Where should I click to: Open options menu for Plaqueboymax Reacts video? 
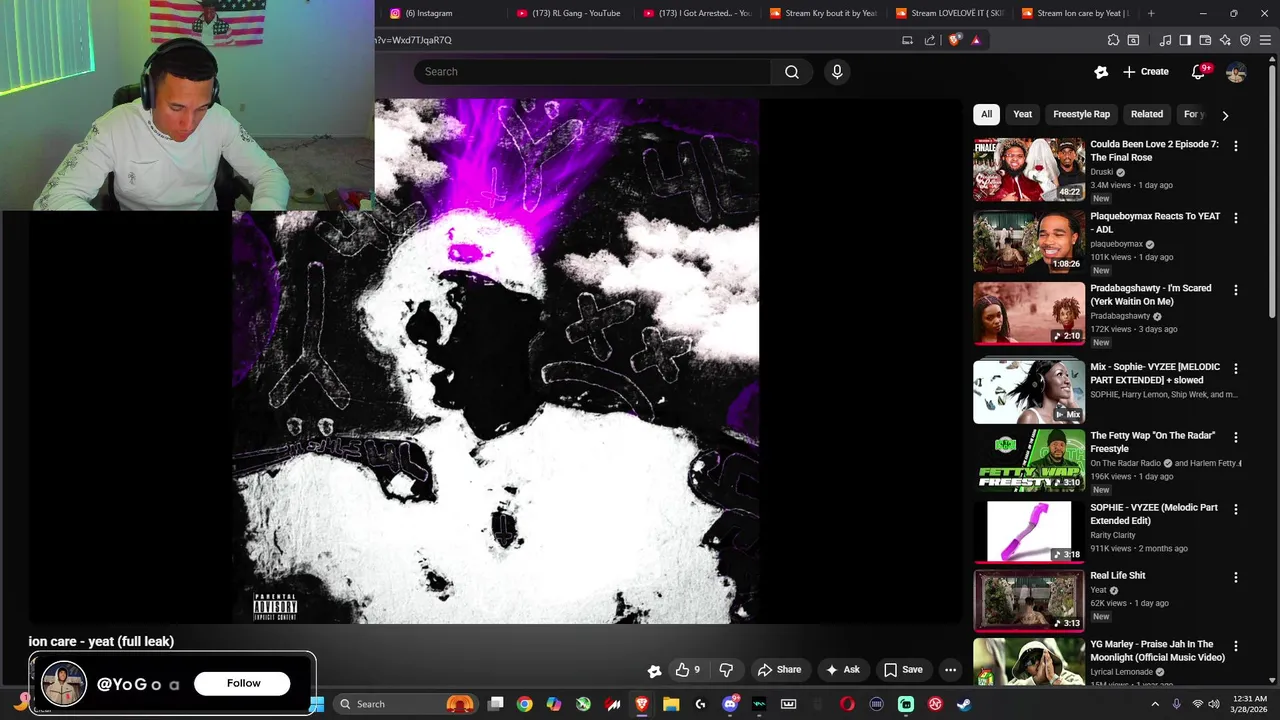click(x=1236, y=218)
